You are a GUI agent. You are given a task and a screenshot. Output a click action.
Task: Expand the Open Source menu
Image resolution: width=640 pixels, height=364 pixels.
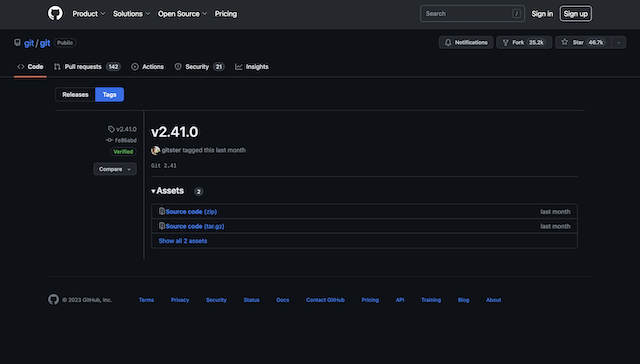click(182, 14)
